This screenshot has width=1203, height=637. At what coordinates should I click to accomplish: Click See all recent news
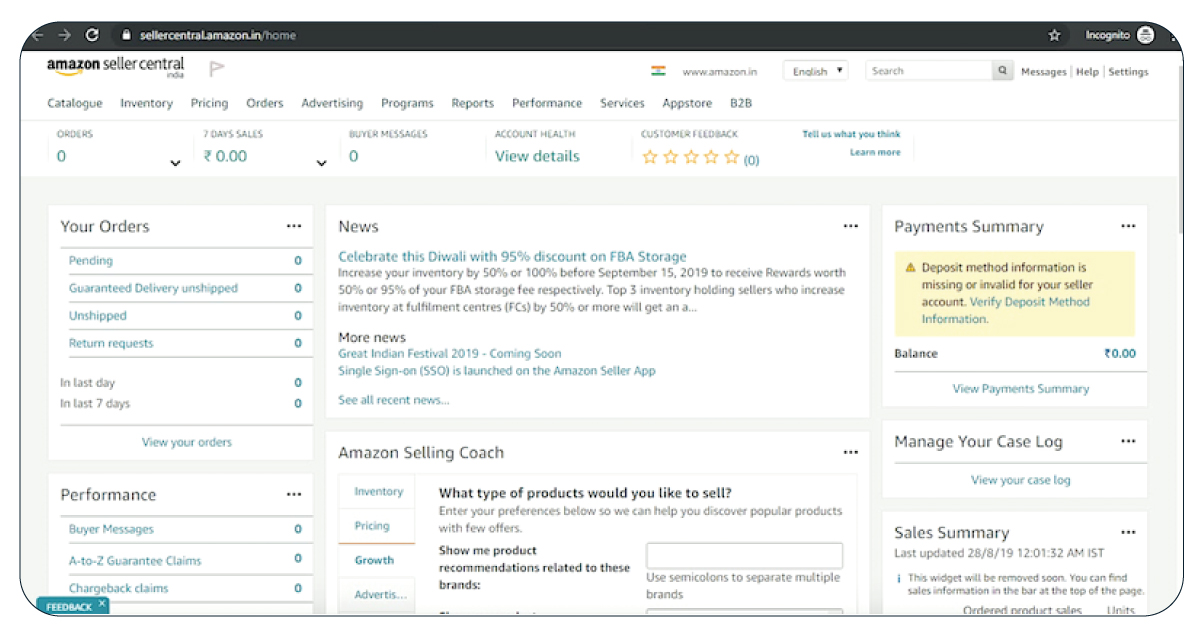(394, 400)
